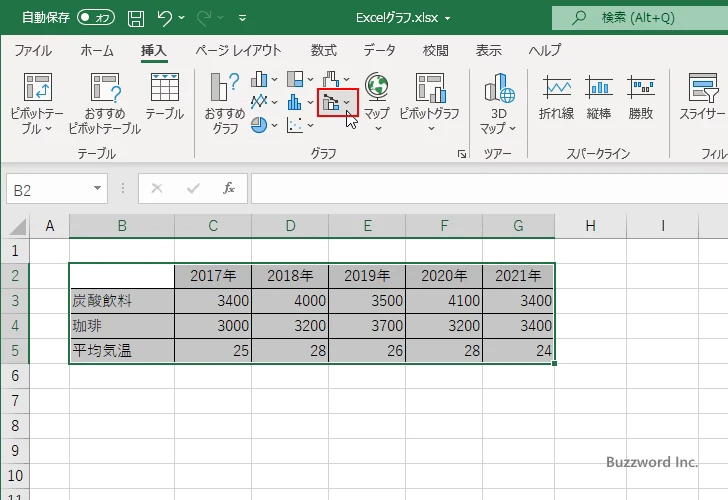728x500 pixels.
Task: Click cell containing 平均気温
Action: (x=122, y=351)
